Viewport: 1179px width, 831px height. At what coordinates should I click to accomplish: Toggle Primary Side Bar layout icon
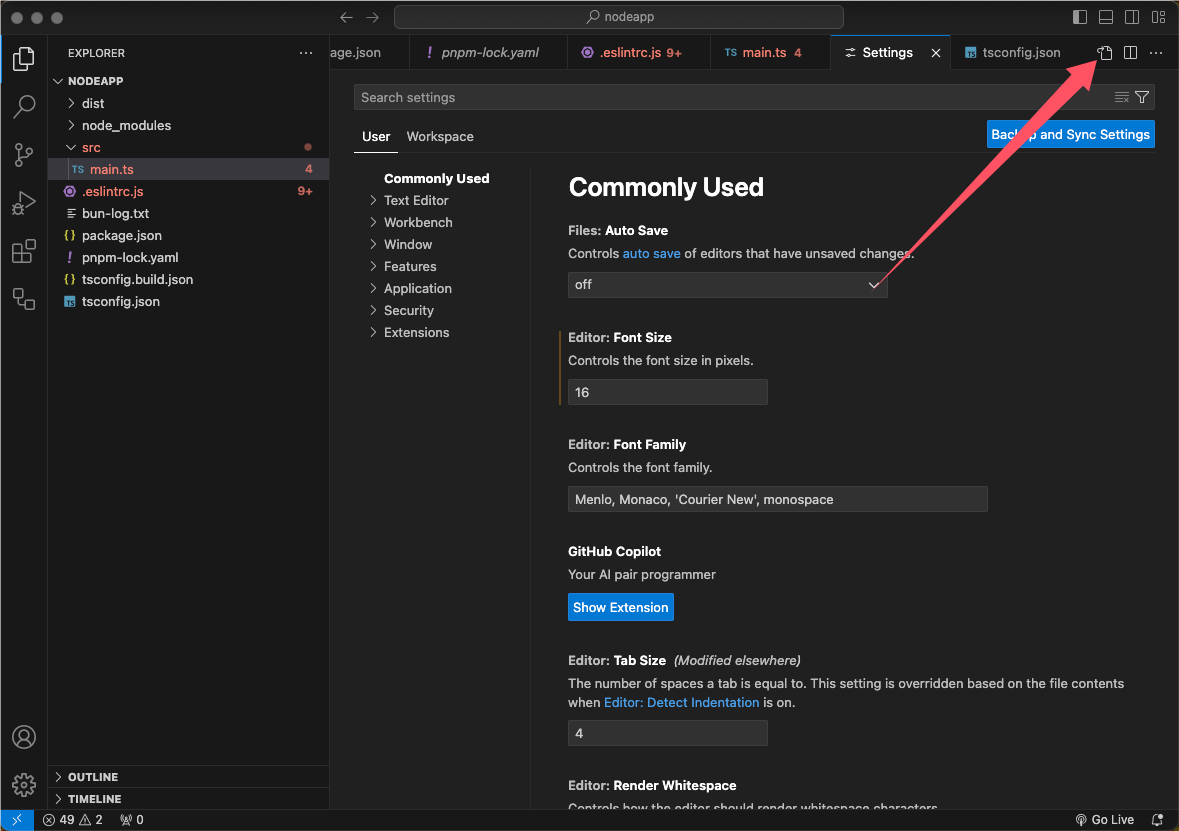1080,17
